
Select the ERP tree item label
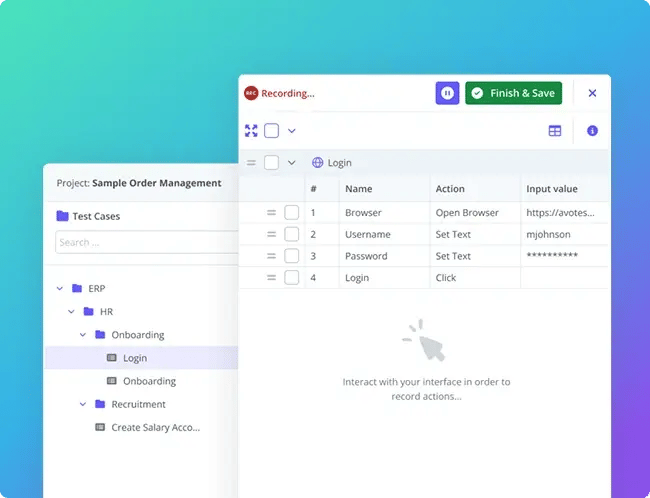pyautogui.click(x=97, y=289)
